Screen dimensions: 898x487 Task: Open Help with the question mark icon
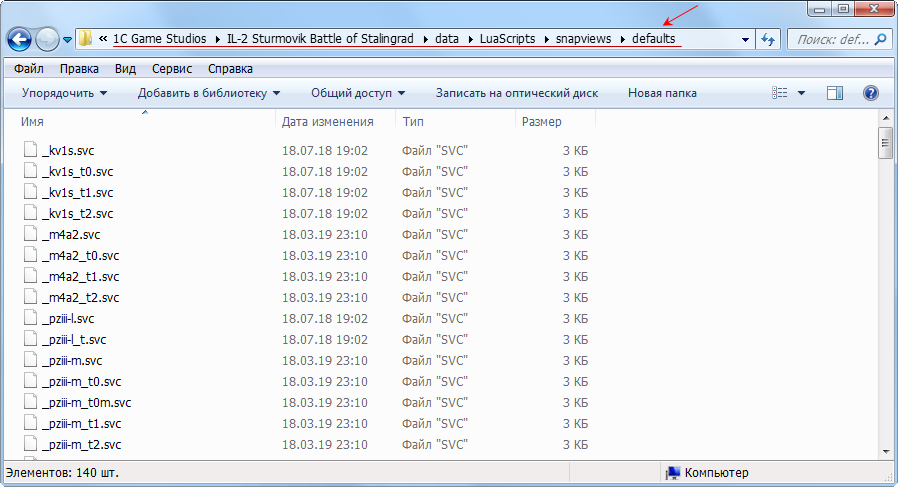871,93
